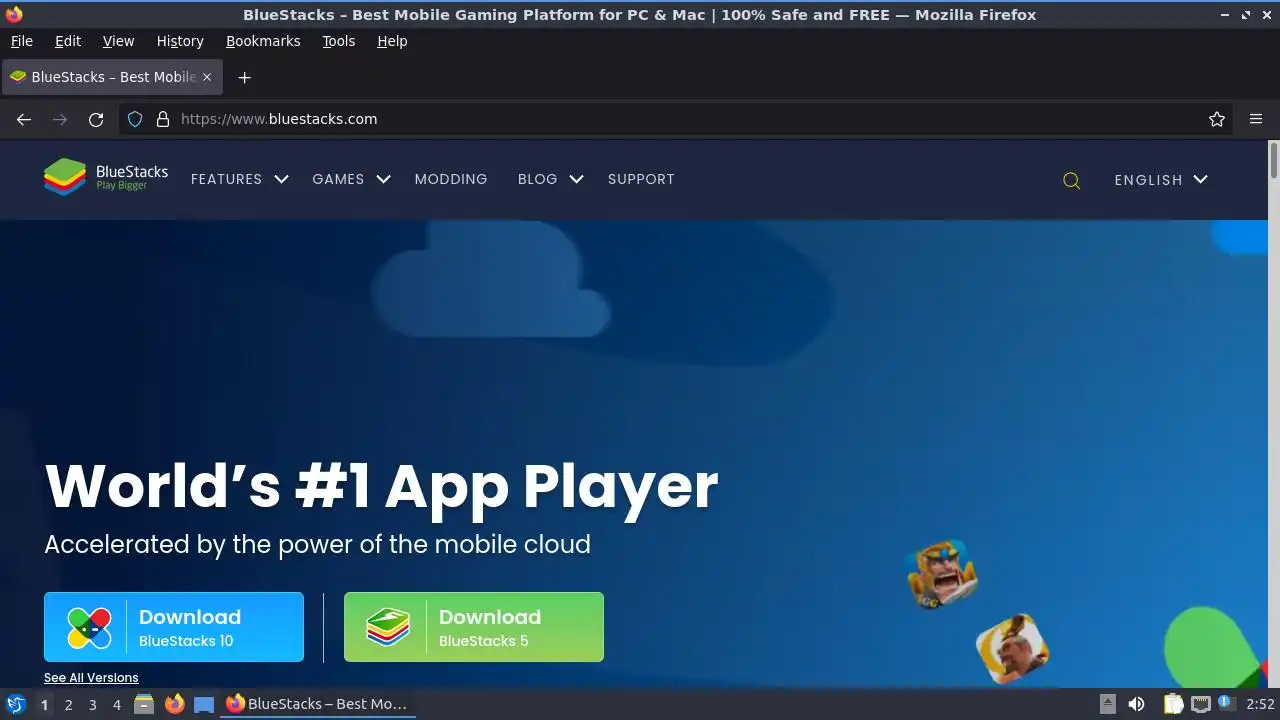Click the network tray icon
This screenshot has height=720, width=1280.
[x=1200, y=704]
